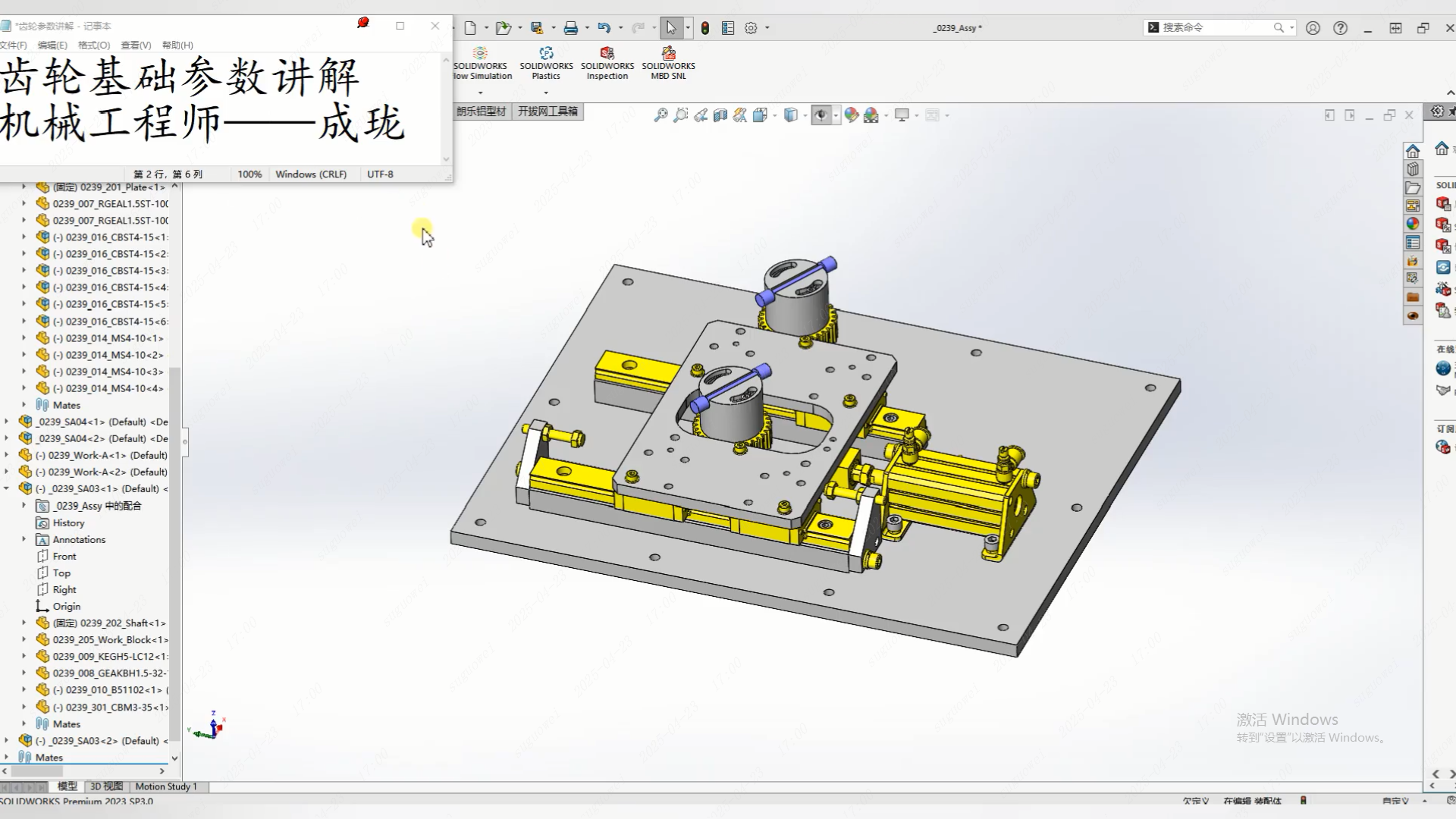Open Notepad 编辑(E) menu

tap(52, 45)
